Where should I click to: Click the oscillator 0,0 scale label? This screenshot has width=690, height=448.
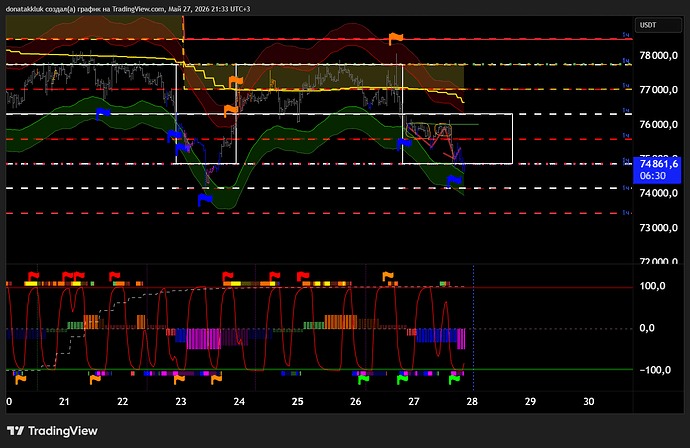[x=647, y=328]
